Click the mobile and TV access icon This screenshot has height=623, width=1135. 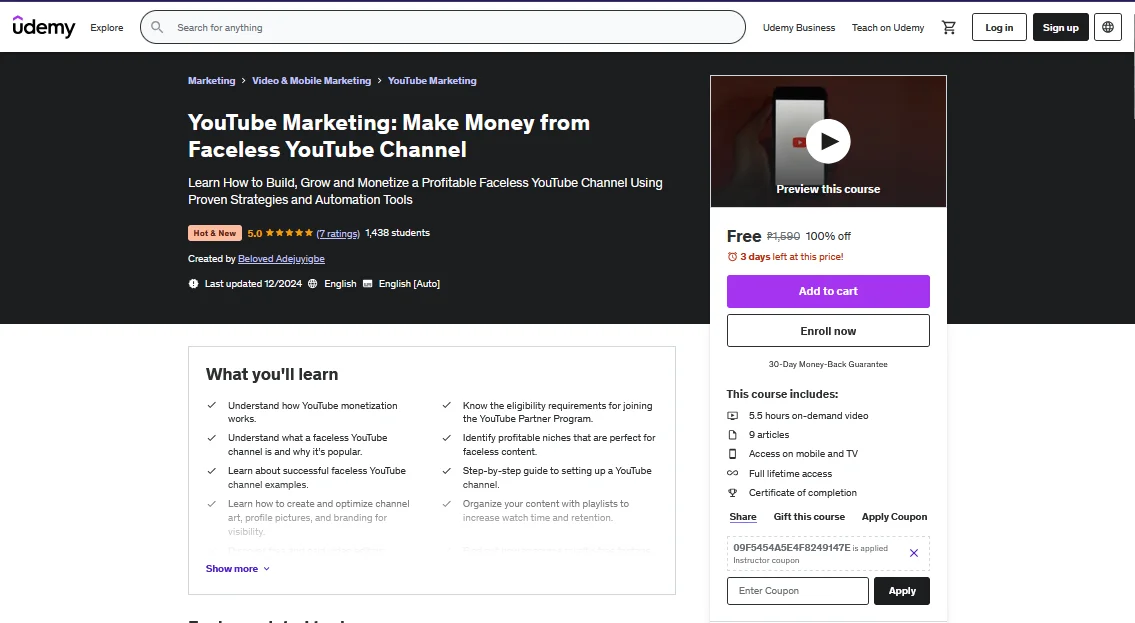pyautogui.click(x=733, y=454)
